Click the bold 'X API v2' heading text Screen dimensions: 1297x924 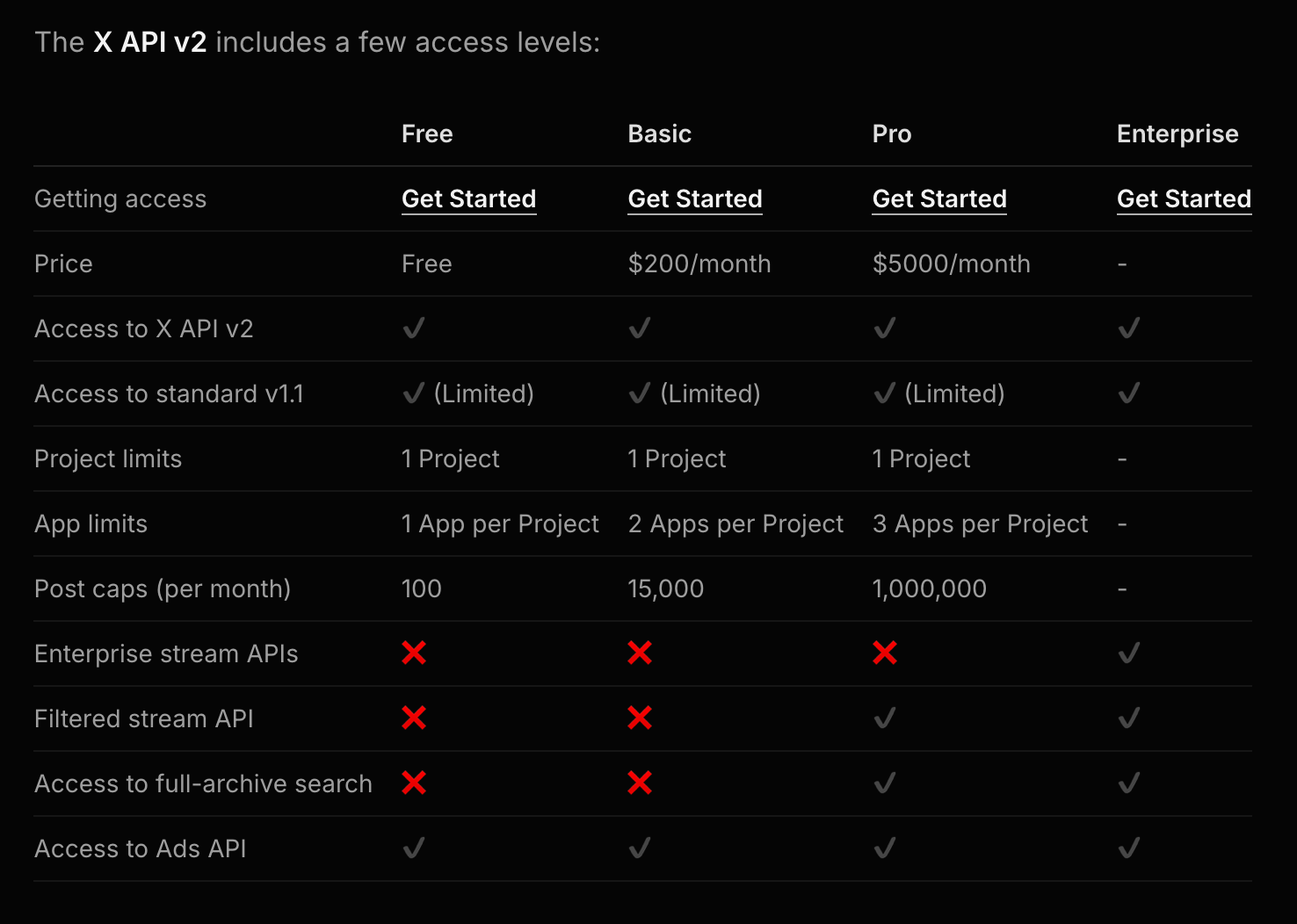pyautogui.click(x=150, y=42)
